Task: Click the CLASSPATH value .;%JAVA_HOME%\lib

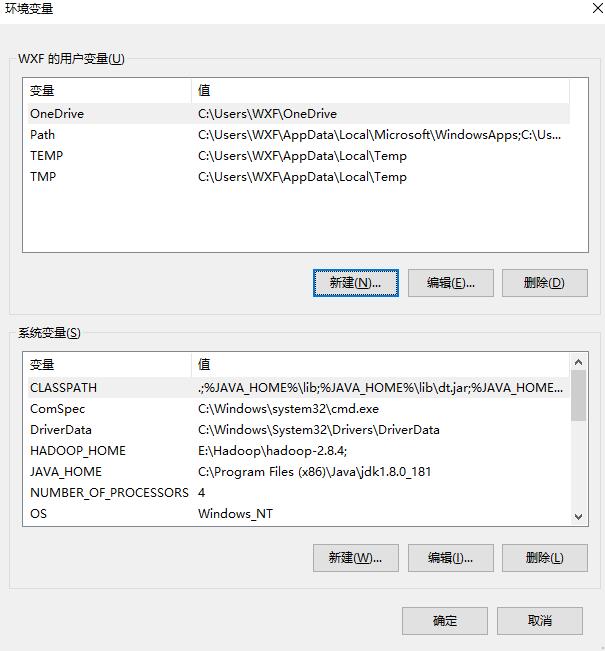Action: (x=380, y=387)
